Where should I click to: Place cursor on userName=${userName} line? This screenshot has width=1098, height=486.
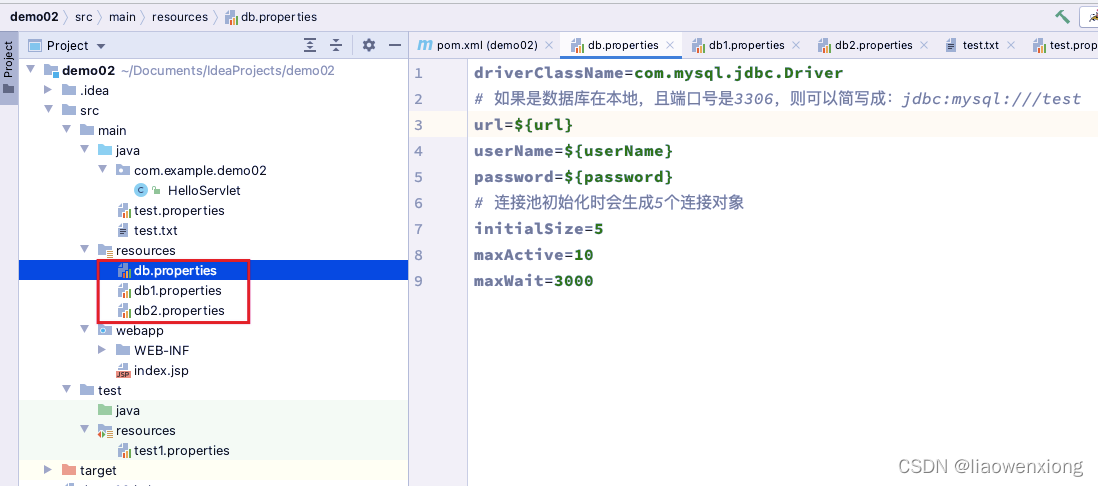[x=574, y=151]
